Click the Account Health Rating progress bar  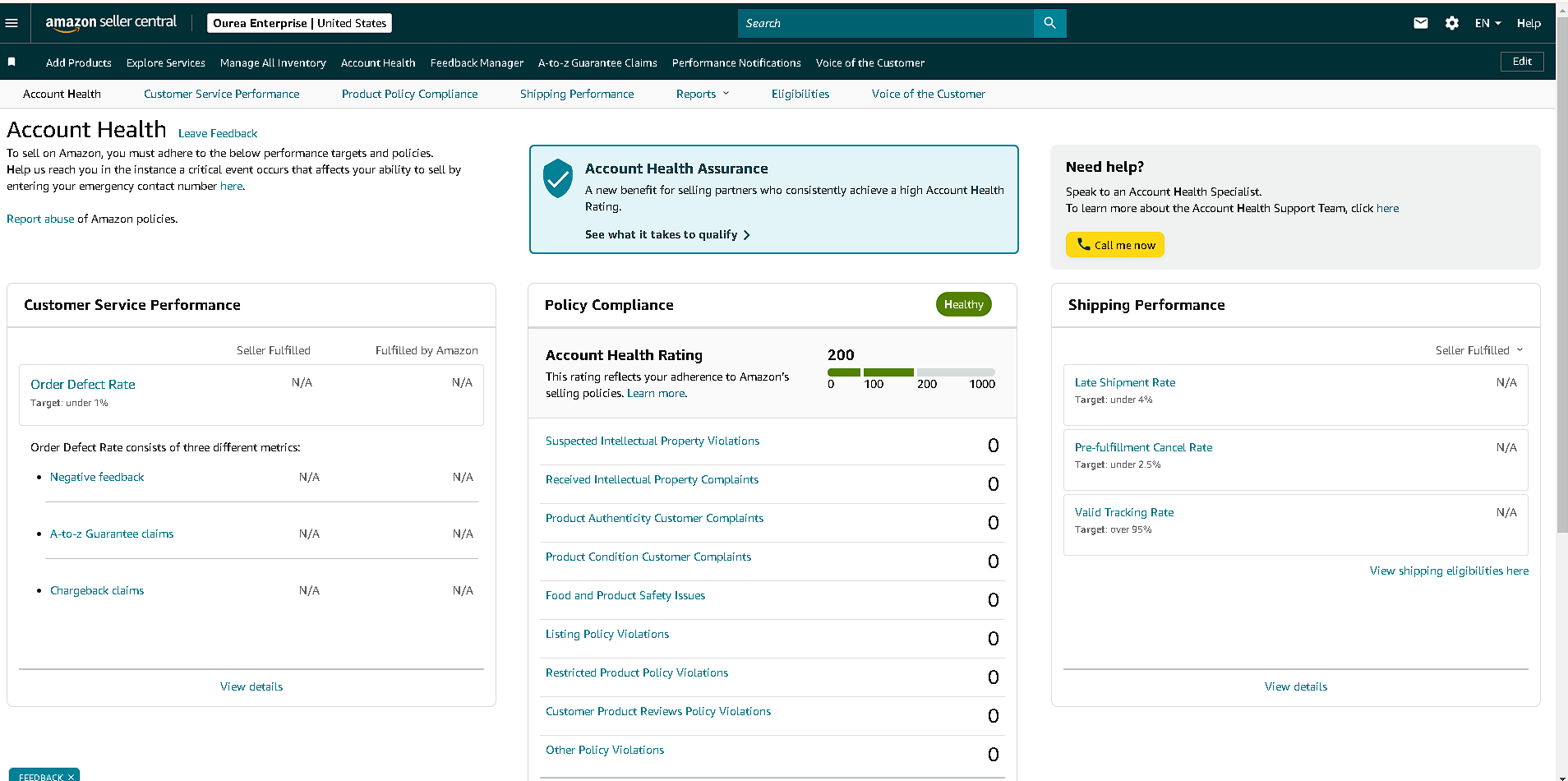pyautogui.click(x=911, y=372)
